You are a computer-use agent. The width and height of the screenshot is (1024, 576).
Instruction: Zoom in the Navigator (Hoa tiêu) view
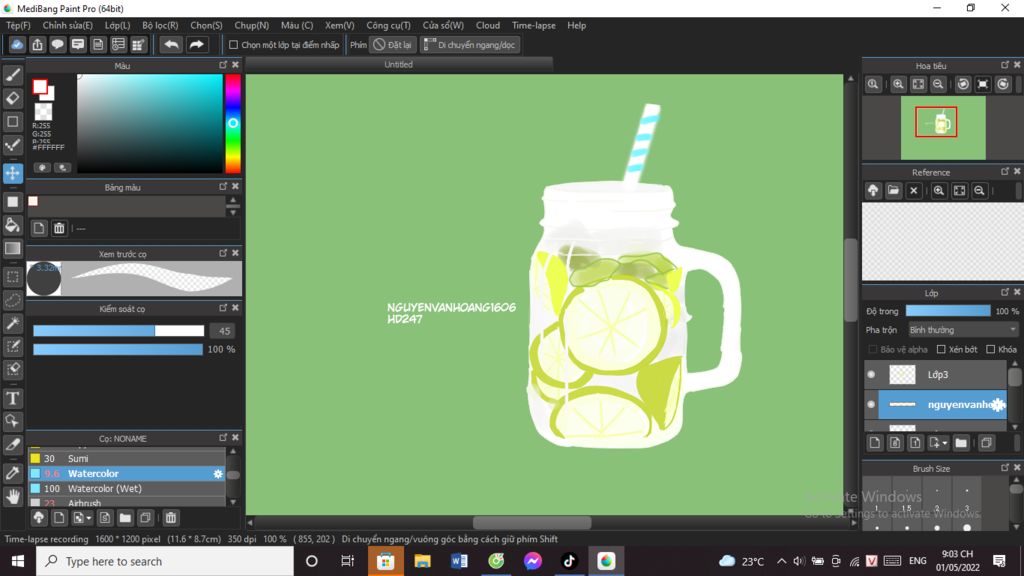[x=898, y=84]
